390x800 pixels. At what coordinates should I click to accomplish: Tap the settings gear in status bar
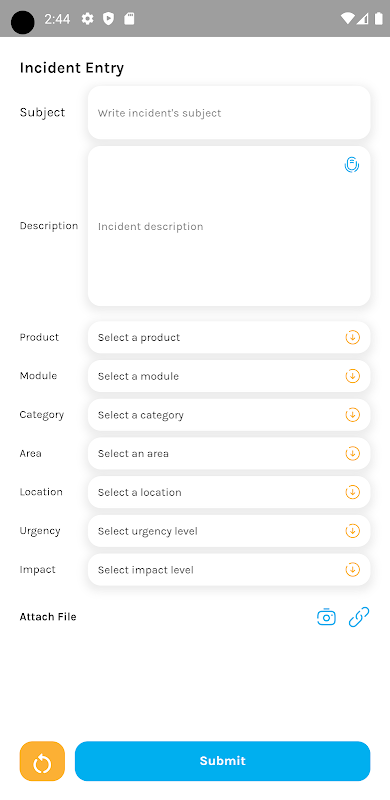88,19
